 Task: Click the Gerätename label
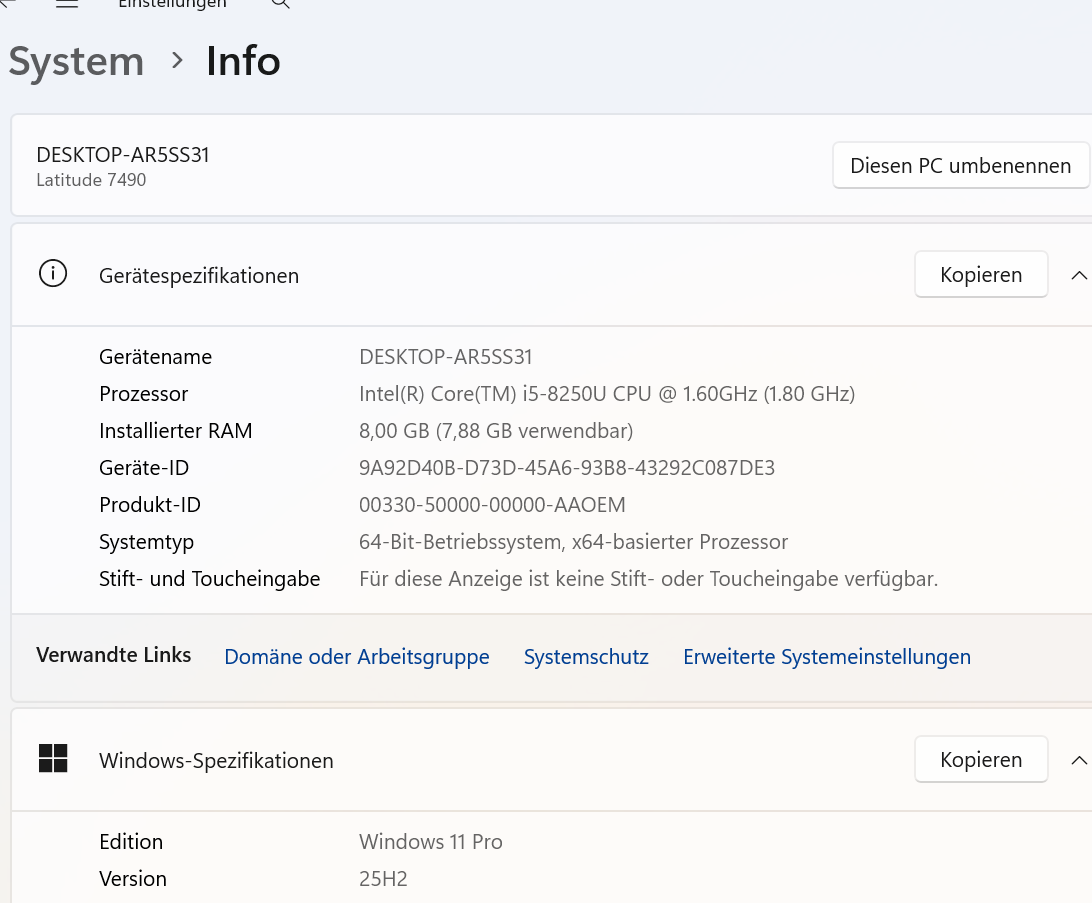[x=155, y=356]
